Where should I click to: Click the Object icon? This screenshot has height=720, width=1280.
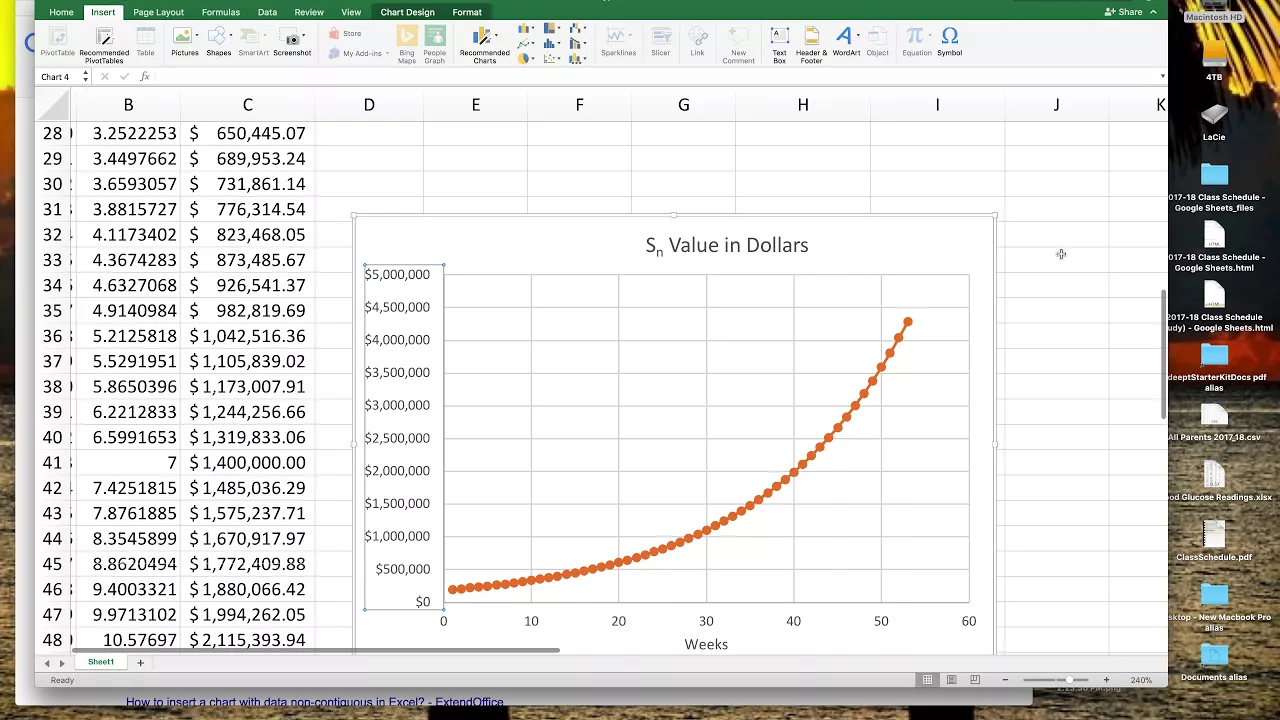coord(877,37)
